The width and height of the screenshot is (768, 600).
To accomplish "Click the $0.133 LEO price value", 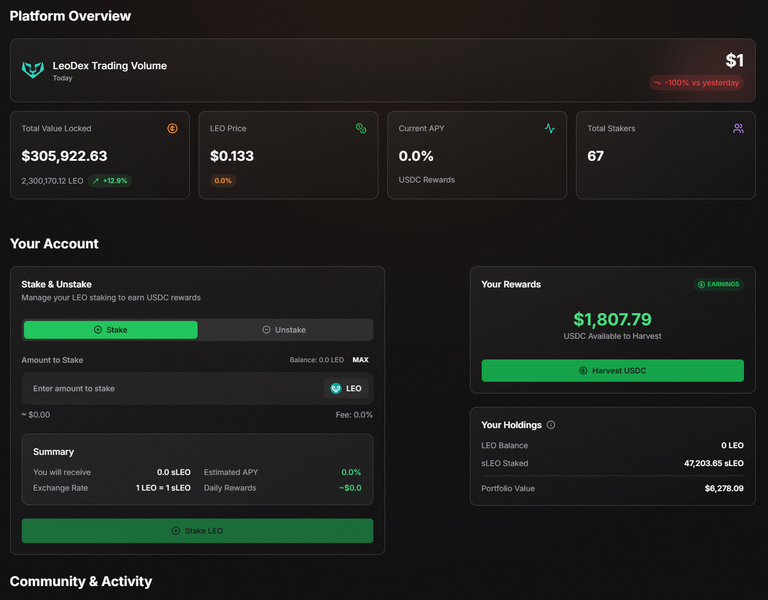I will tap(232, 156).
